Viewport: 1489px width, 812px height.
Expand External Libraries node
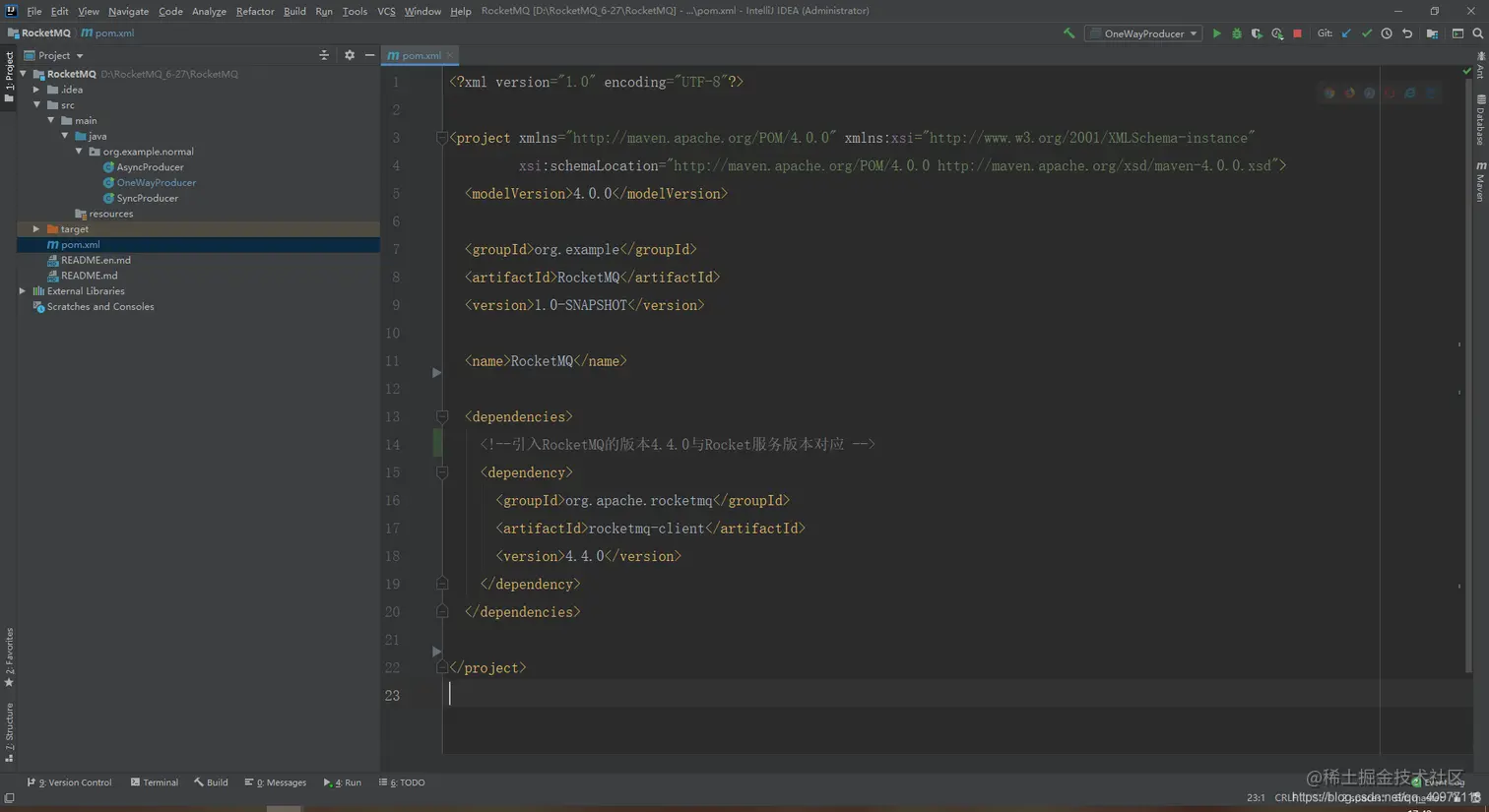(x=23, y=291)
